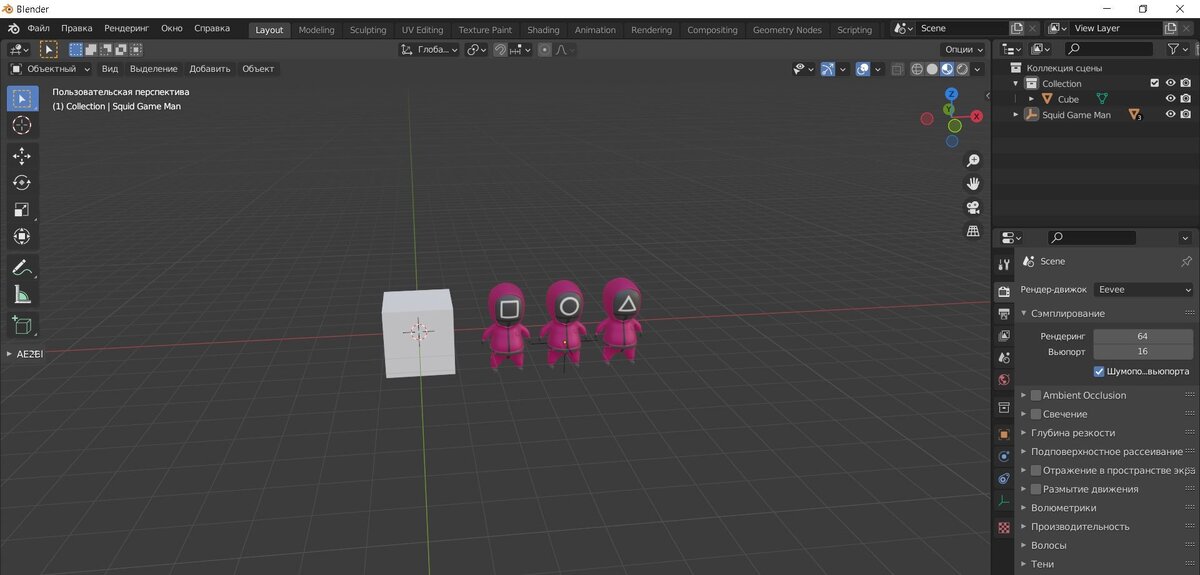This screenshot has width=1200, height=575.
Task: Toggle camera view with the camera icon
Action: tap(973, 208)
